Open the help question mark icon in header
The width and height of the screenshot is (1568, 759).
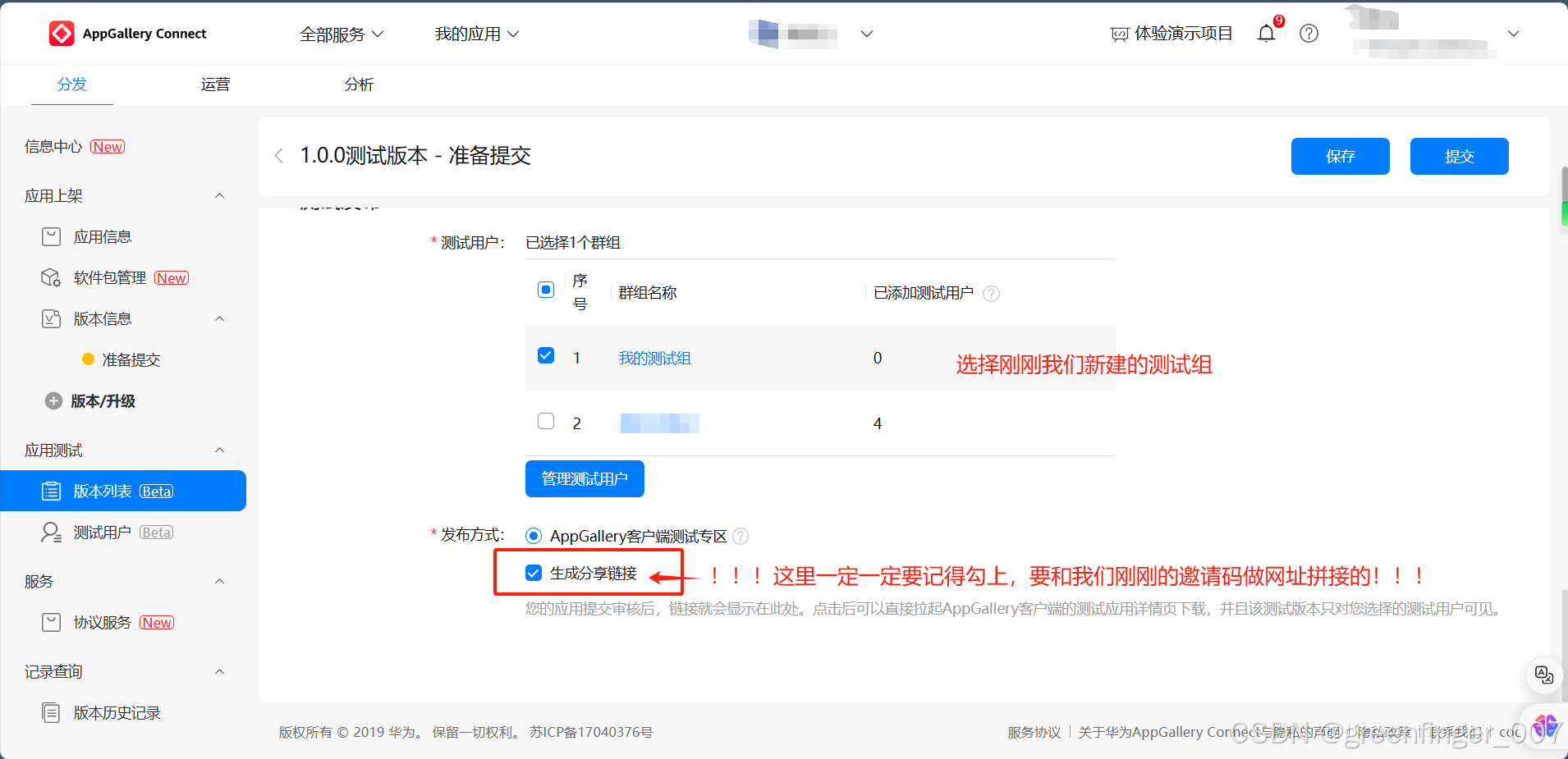point(1309,34)
